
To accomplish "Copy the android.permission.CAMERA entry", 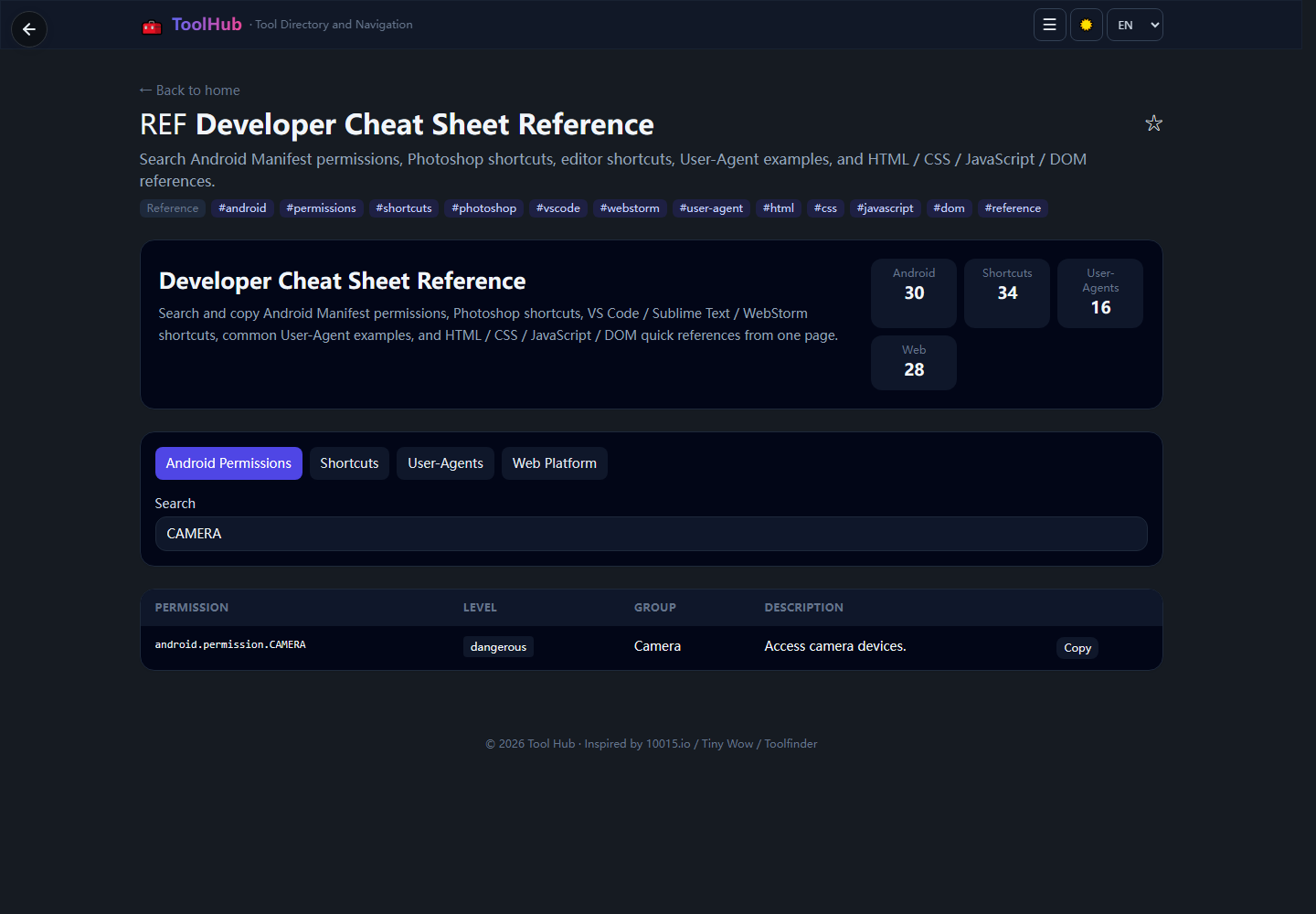I will 1077,648.
